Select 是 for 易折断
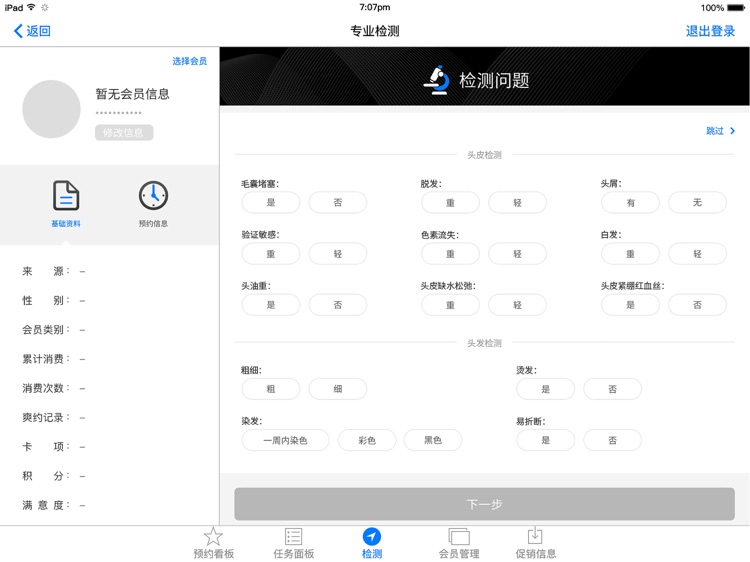 (x=545, y=440)
